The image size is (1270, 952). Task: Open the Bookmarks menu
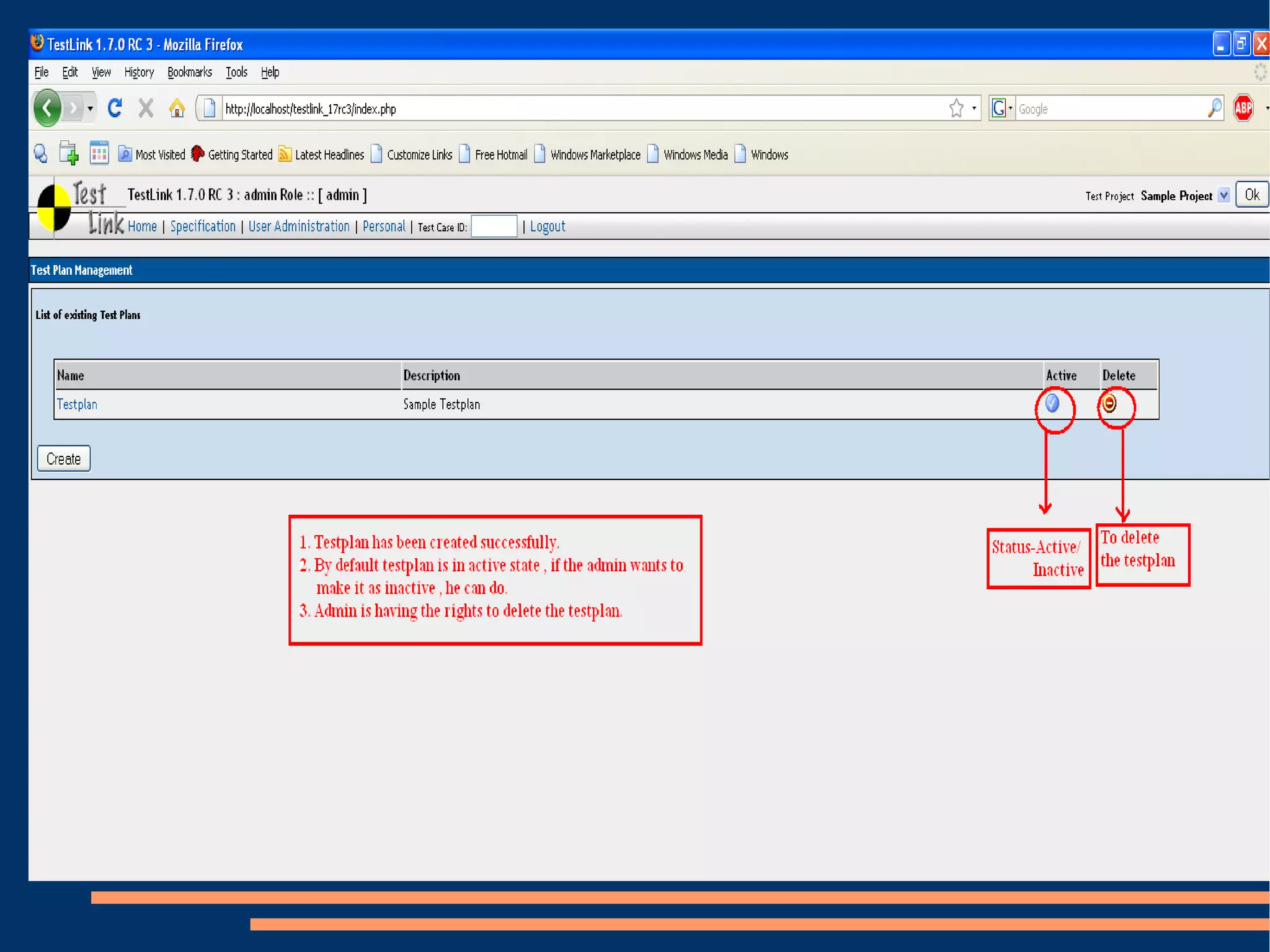pyautogui.click(x=190, y=73)
